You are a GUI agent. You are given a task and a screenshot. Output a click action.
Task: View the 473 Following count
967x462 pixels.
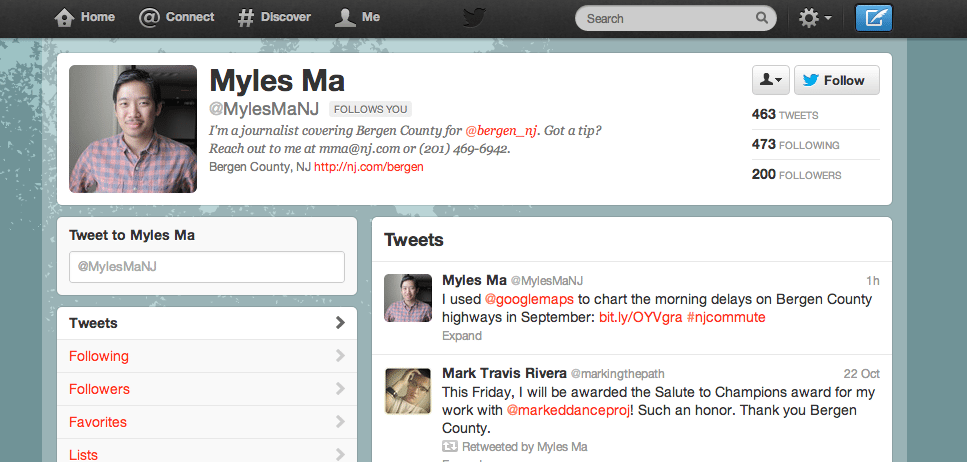pos(796,144)
